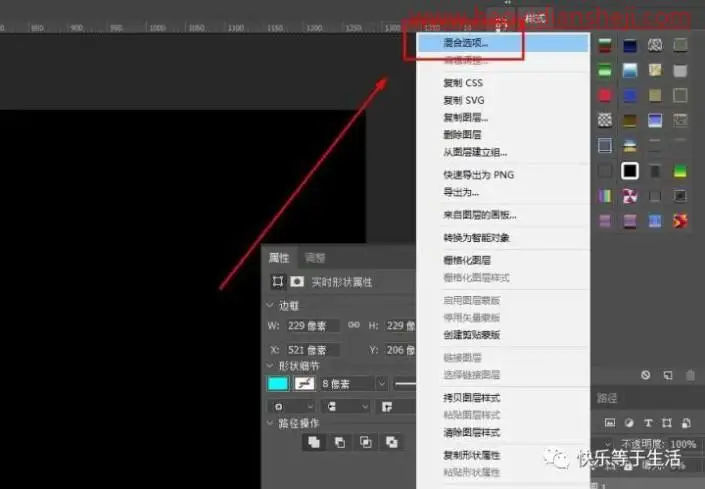Click the live shape properties icon
Screen dimensions: 705x489
tap(277, 282)
